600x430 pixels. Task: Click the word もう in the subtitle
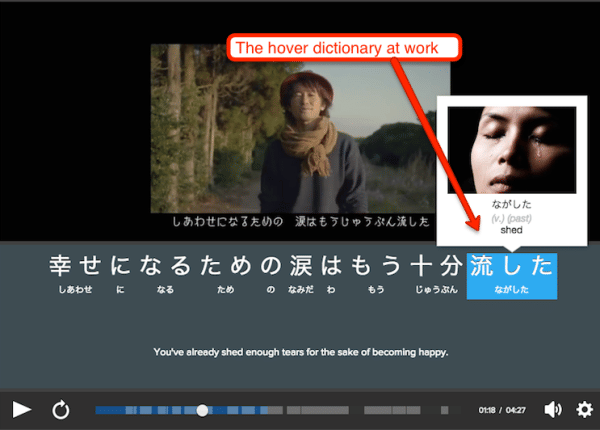coord(376,265)
